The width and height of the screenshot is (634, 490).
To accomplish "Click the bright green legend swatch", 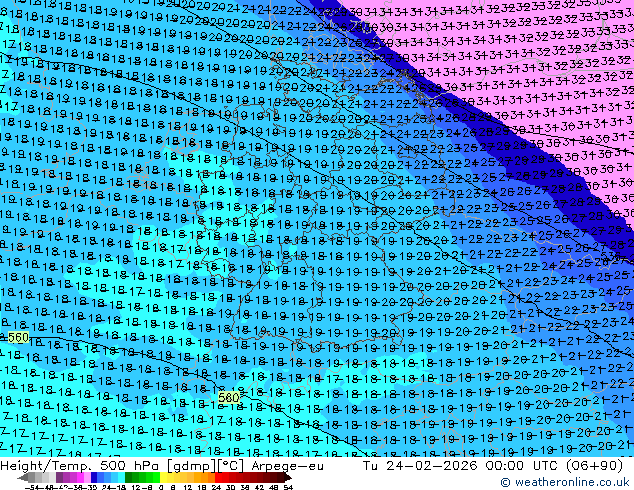I will [x=156, y=477].
